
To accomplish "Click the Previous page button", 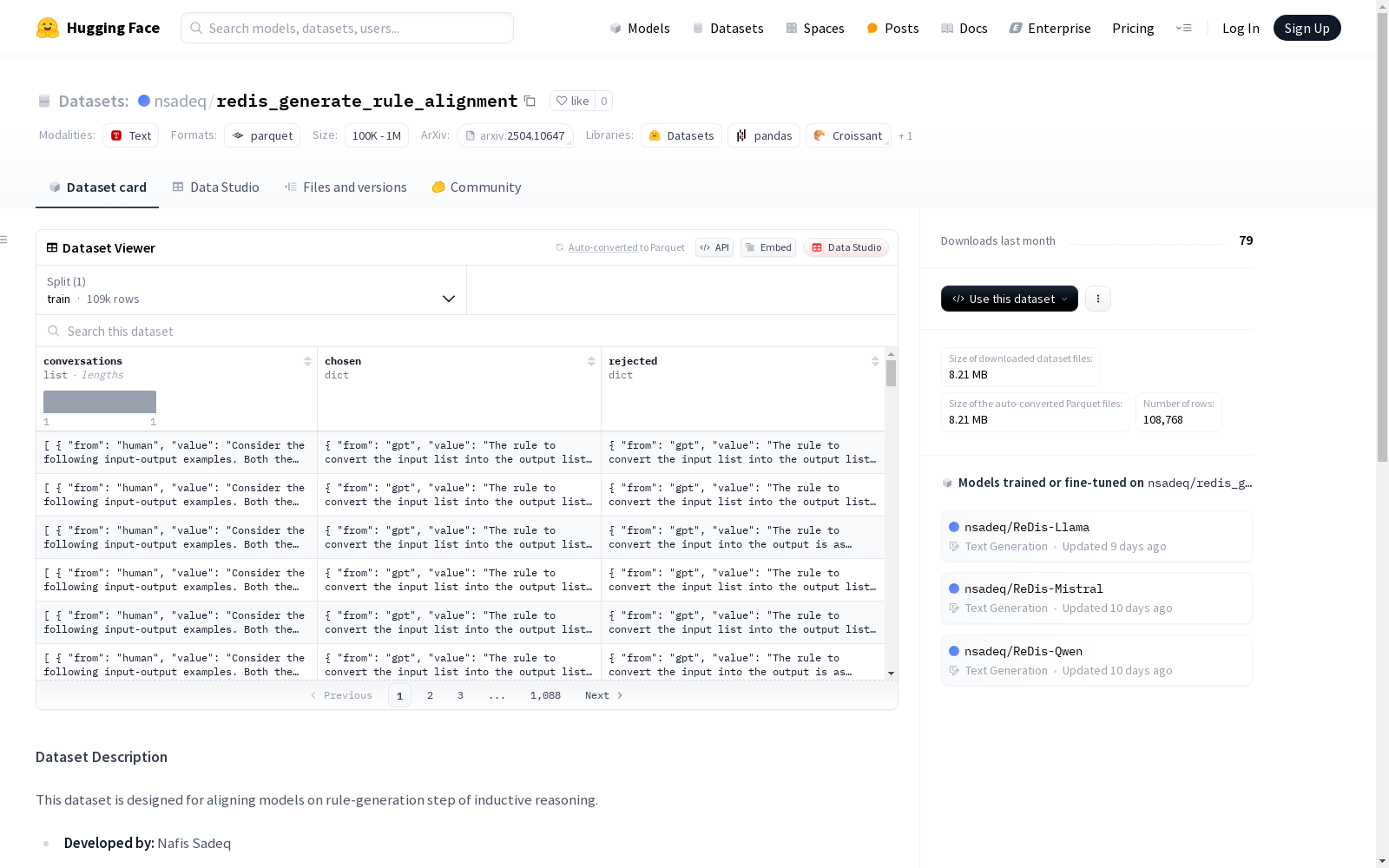I will [341, 695].
